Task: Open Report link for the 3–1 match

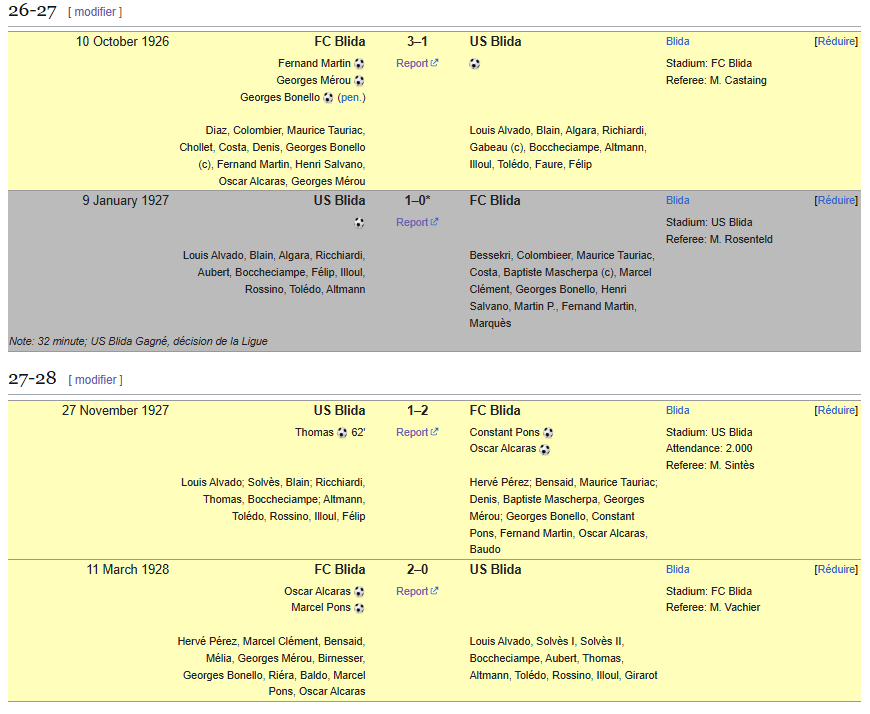Action: point(412,64)
